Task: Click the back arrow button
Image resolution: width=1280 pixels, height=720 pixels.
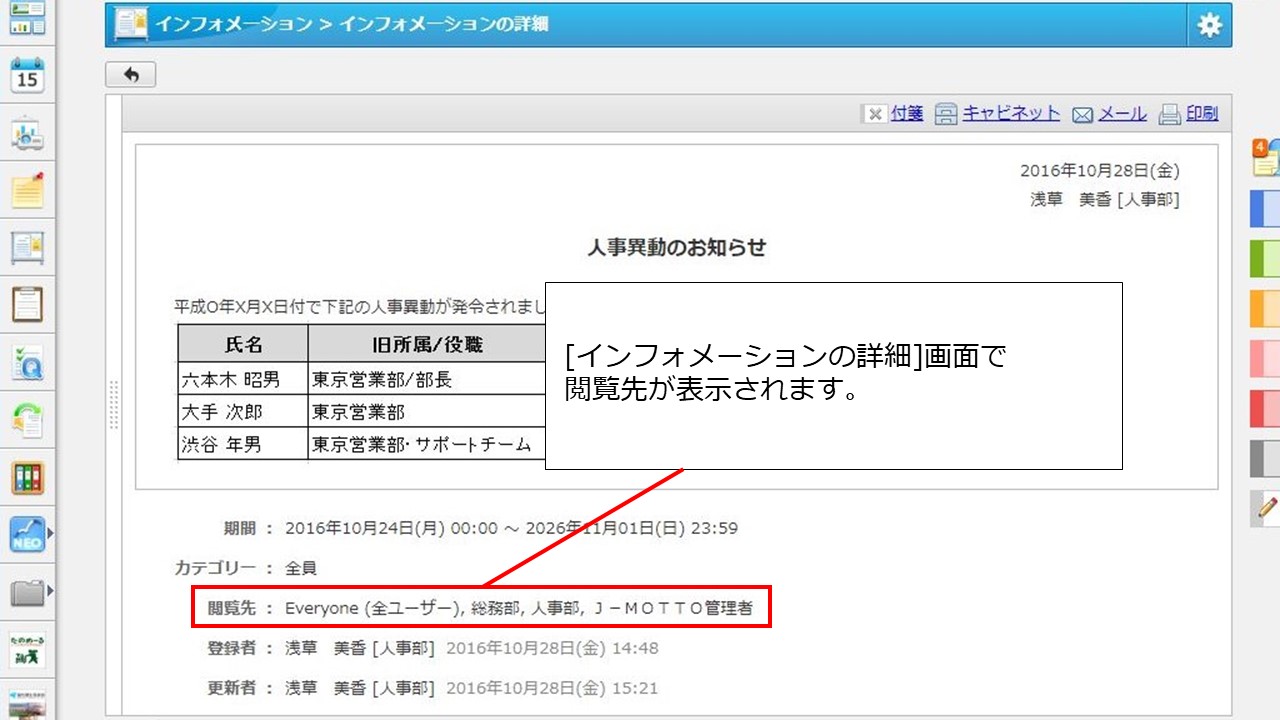Action: [x=130, y=75]
